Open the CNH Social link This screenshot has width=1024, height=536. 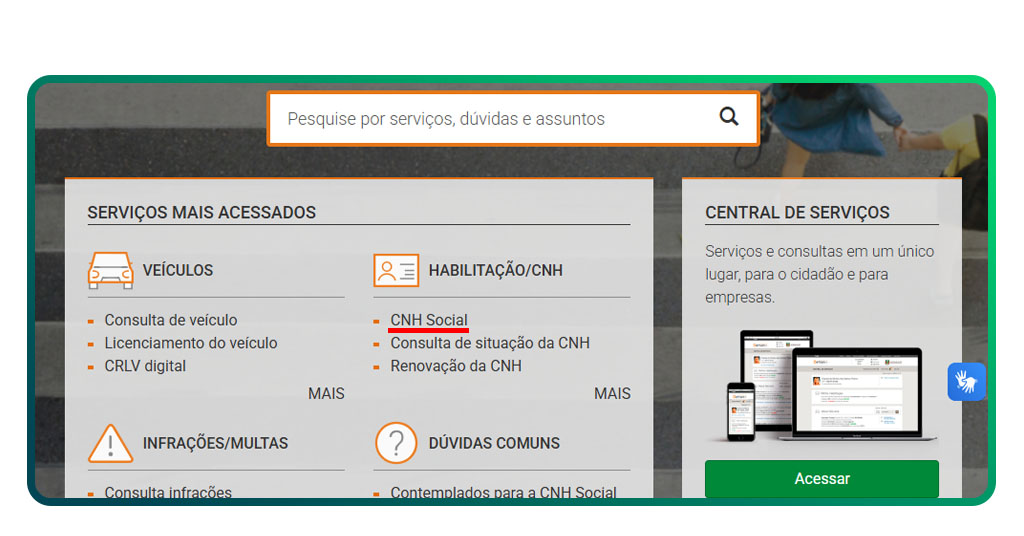pos(429,320)
